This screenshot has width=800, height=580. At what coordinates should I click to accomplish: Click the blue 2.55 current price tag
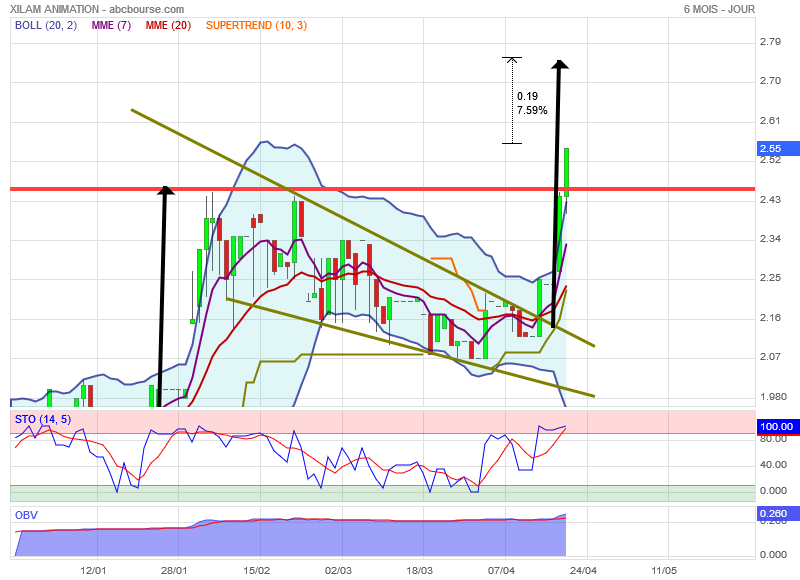pyautogui.click(x=777, y=148)
